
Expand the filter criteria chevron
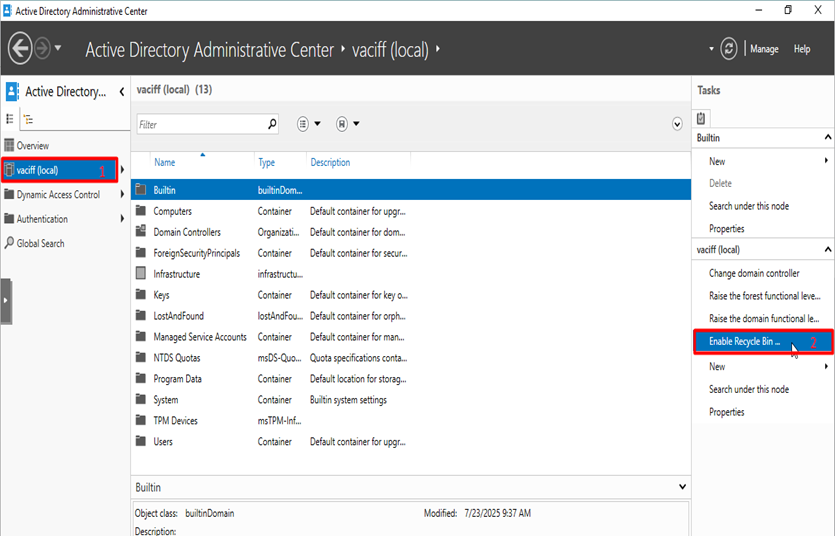(677, 125)
